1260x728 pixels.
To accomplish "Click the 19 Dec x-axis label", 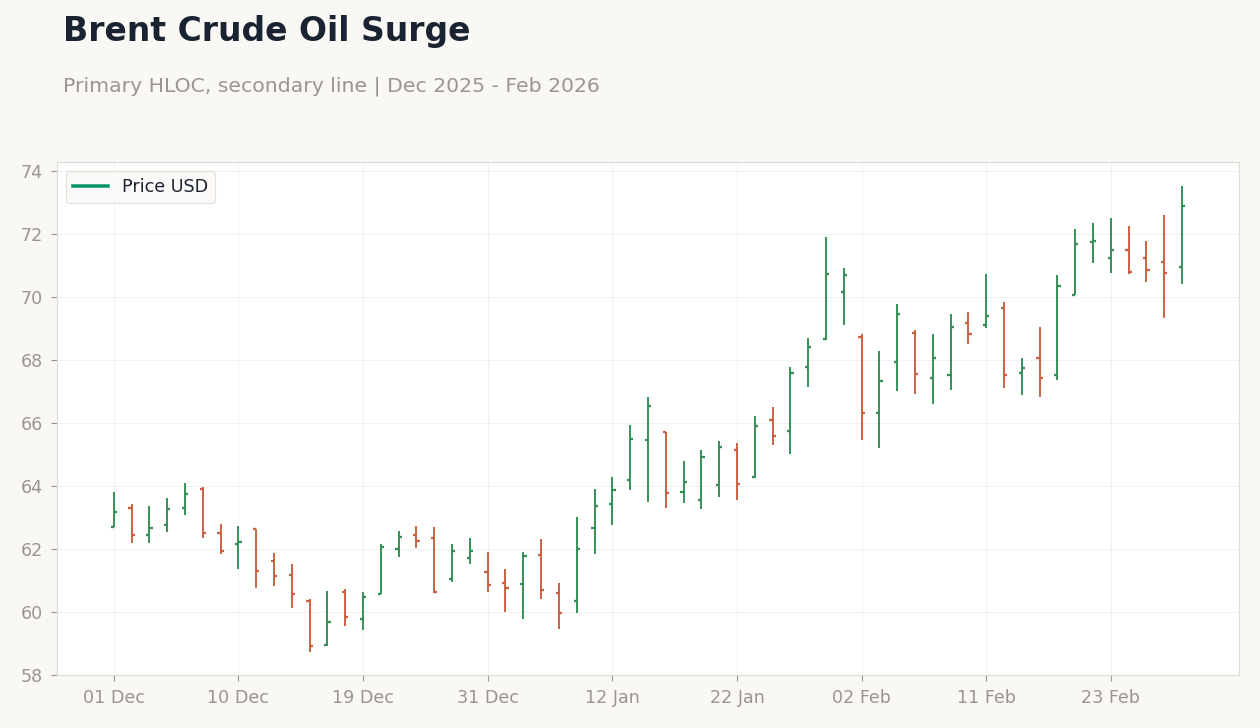I will 363,697.
